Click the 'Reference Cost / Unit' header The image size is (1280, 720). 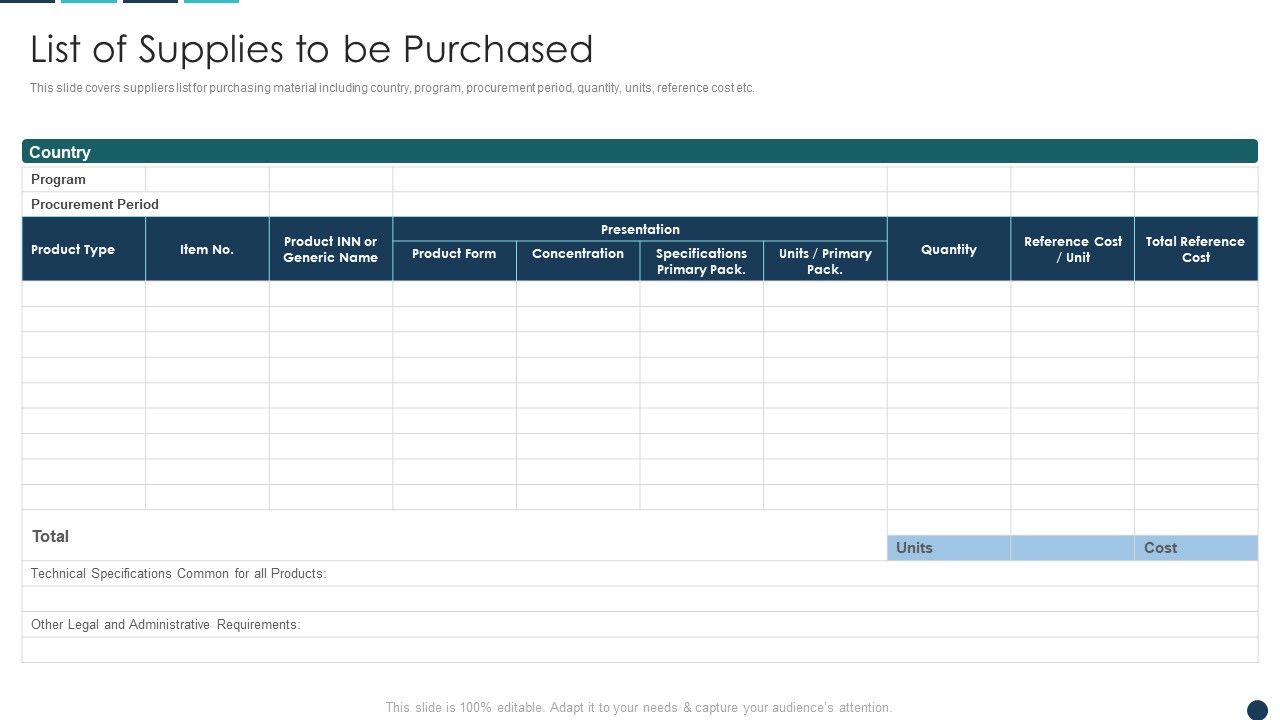pyautogui.click(x=1073, y=249)
